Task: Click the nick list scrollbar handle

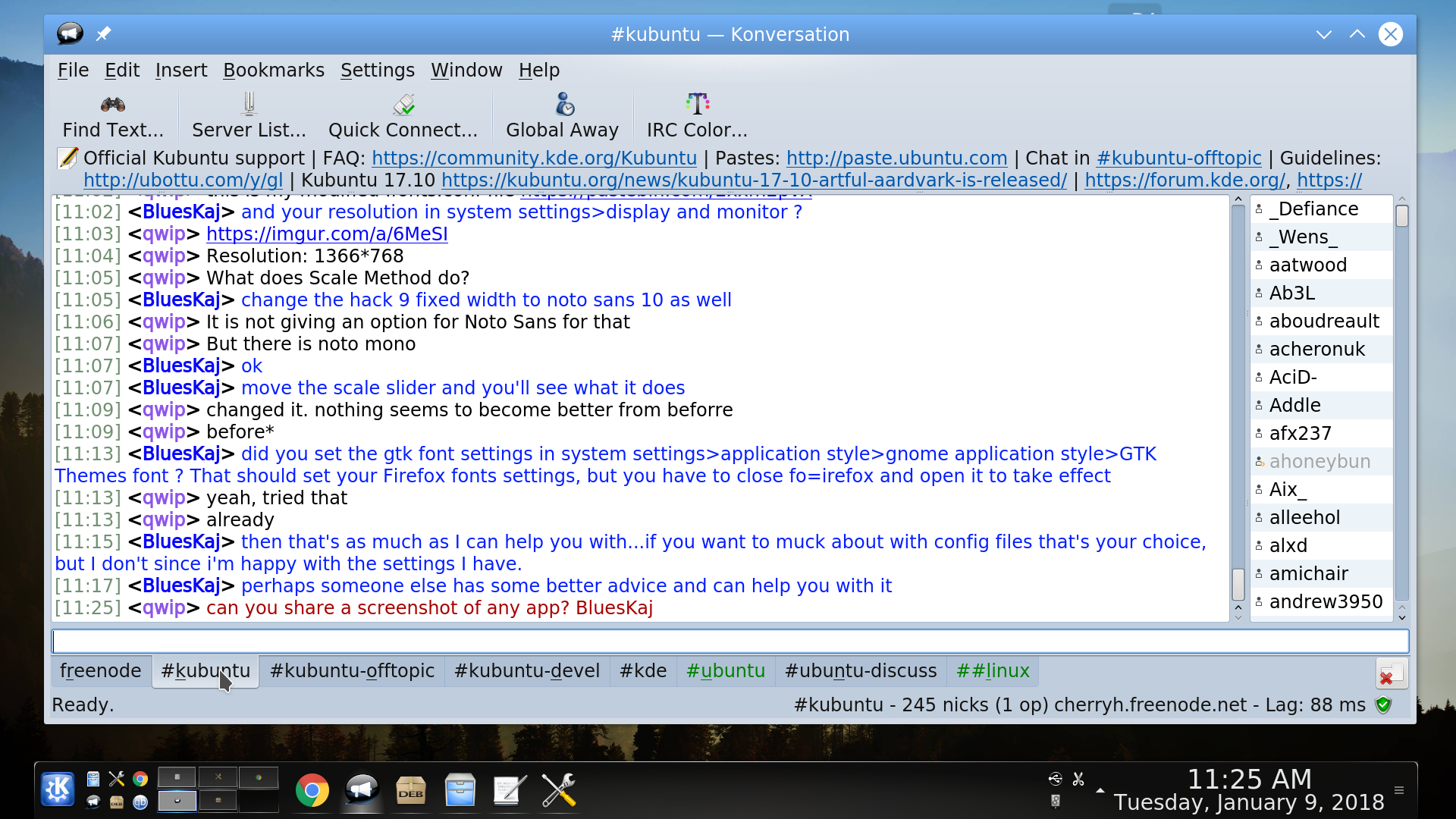Action: (x=1402, y=216)
